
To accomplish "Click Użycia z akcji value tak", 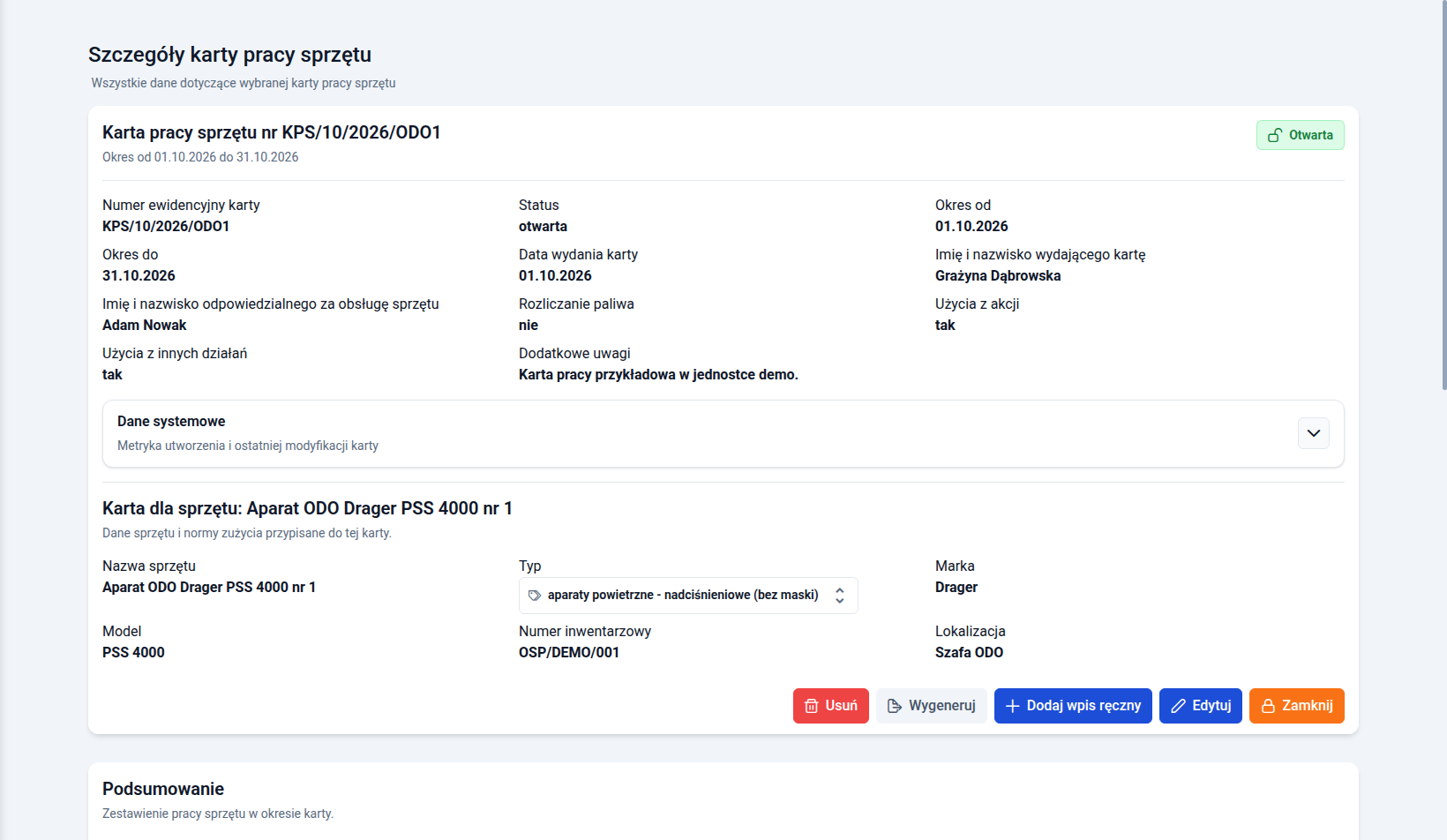I will tap(945, 326).
